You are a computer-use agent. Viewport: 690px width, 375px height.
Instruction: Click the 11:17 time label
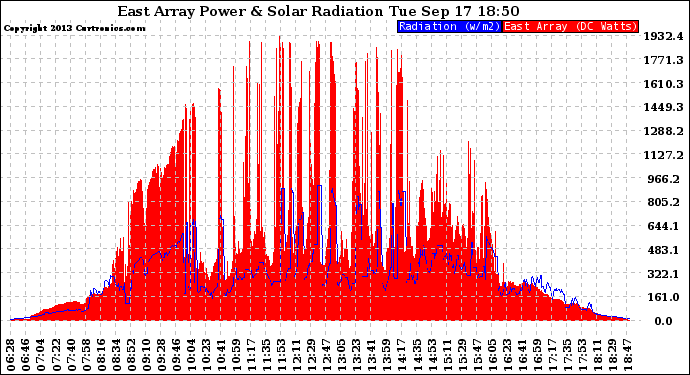252,354
